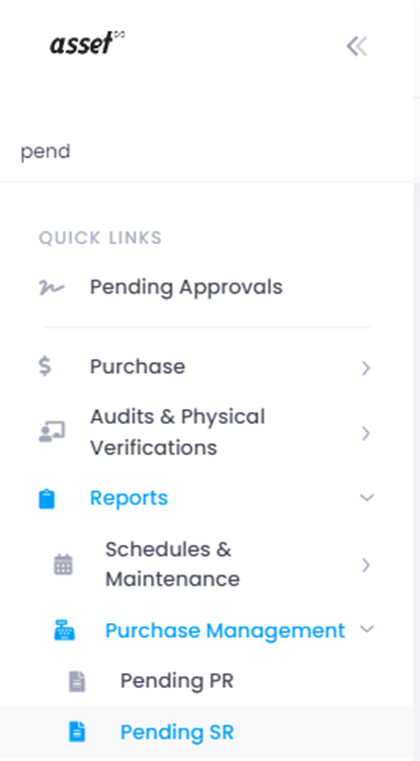Collapse sidebar with double-chevron icon
Image resolution: width=420 pixels, height=761 pixels.
(357, 47)
